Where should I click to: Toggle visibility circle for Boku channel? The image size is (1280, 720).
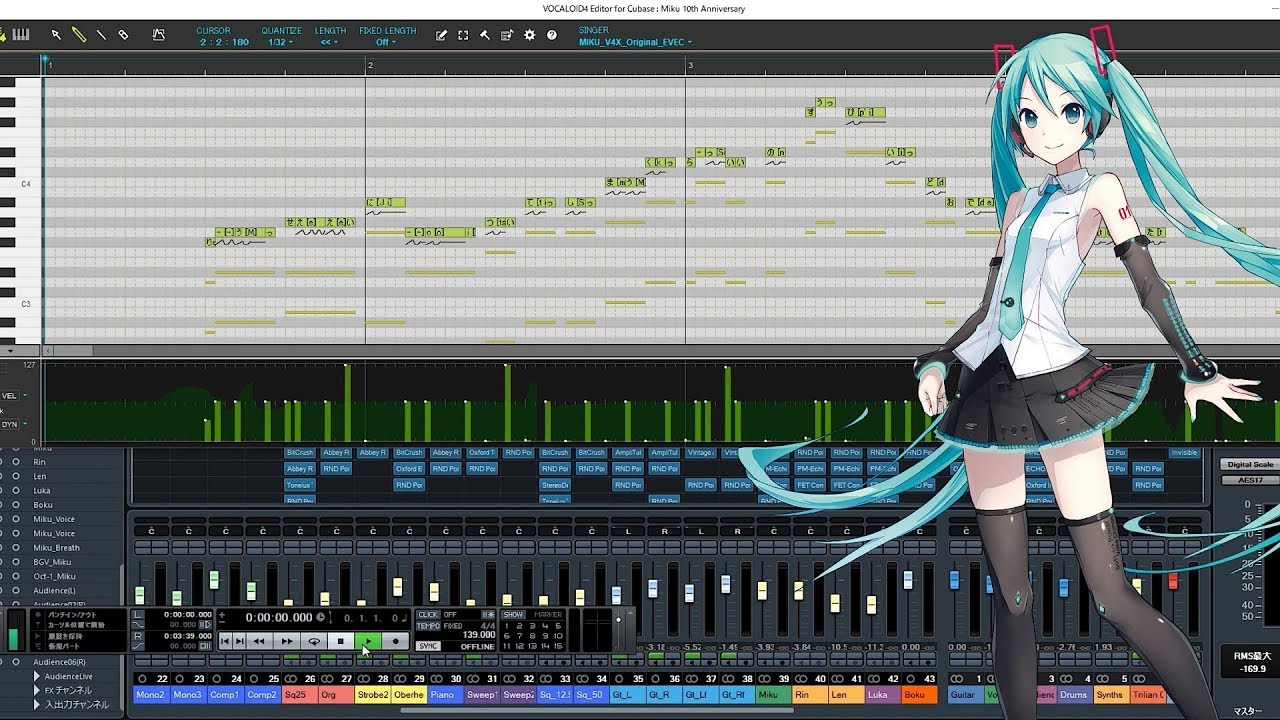click(15, 504)
